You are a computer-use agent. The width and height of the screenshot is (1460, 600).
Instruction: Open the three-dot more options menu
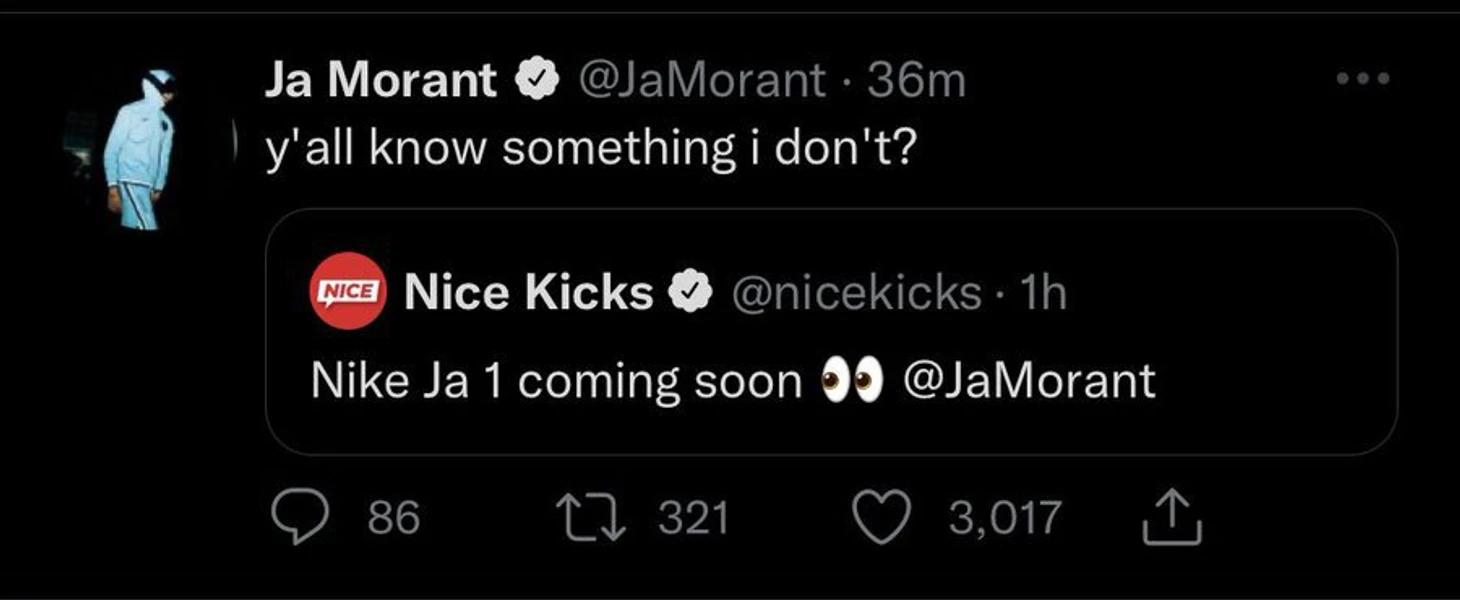(x=1363, y=79)
